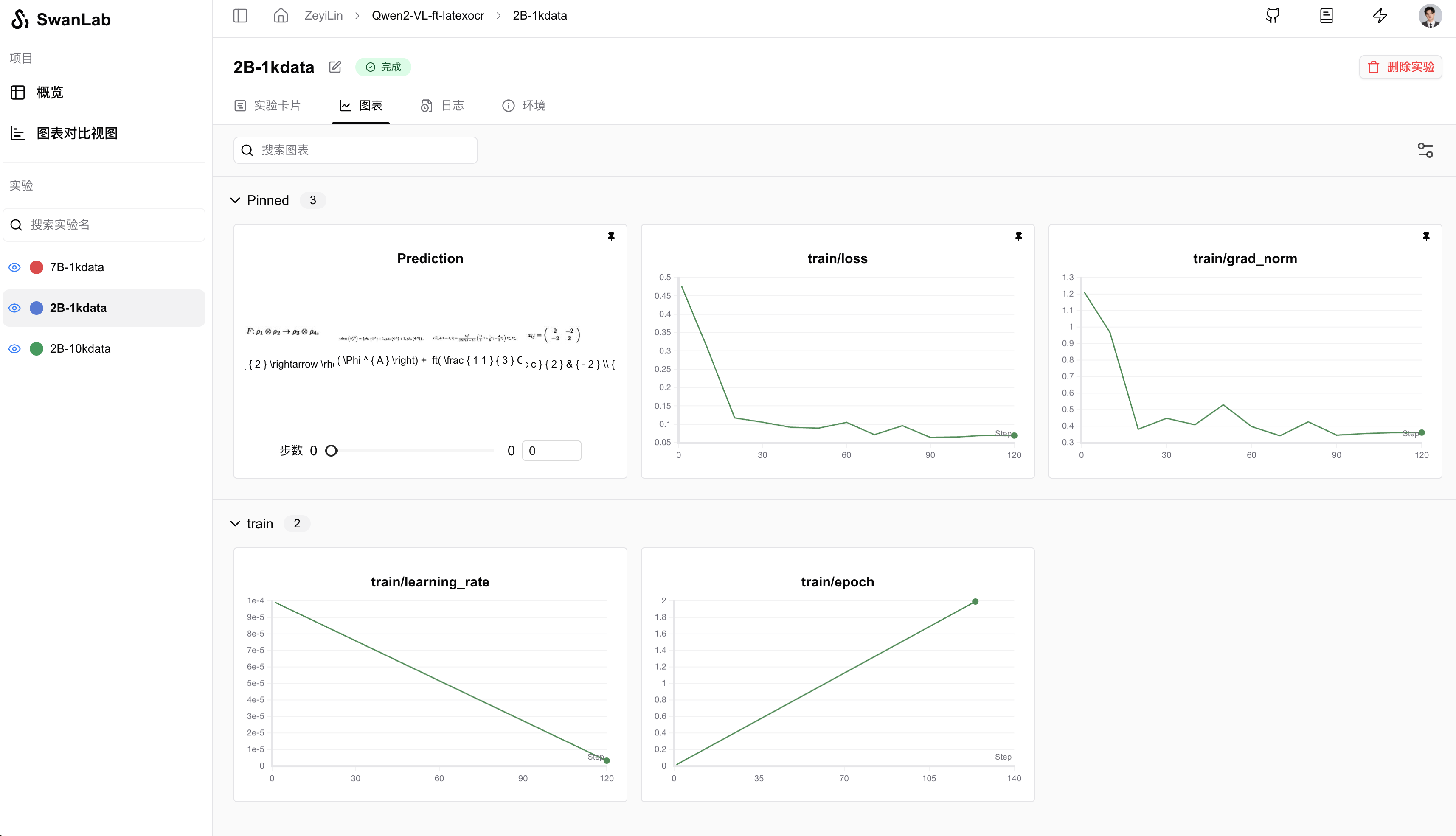Switch to the 日志 tab
Screen dimensions: 1456x836
[x=442, y=106]
